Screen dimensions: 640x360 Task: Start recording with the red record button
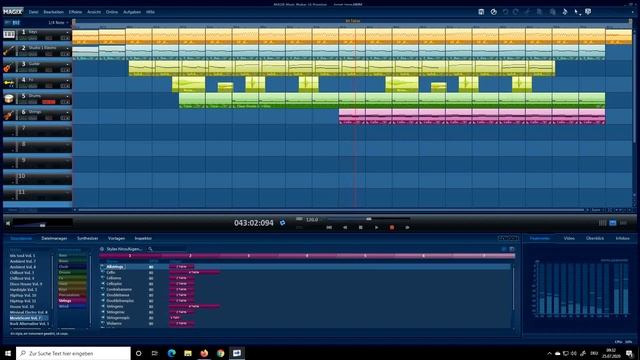pyautogui.click(x=392, y=227)
